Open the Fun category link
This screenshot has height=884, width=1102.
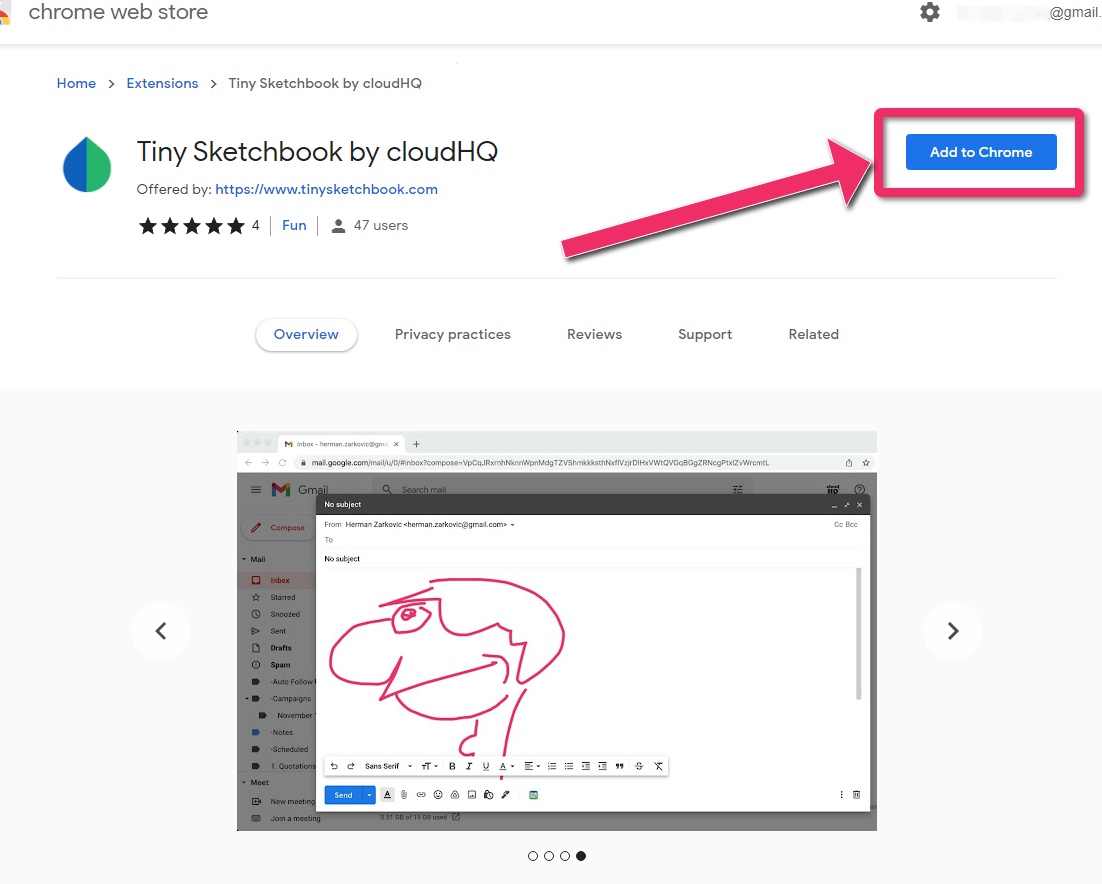click(294, 226)
